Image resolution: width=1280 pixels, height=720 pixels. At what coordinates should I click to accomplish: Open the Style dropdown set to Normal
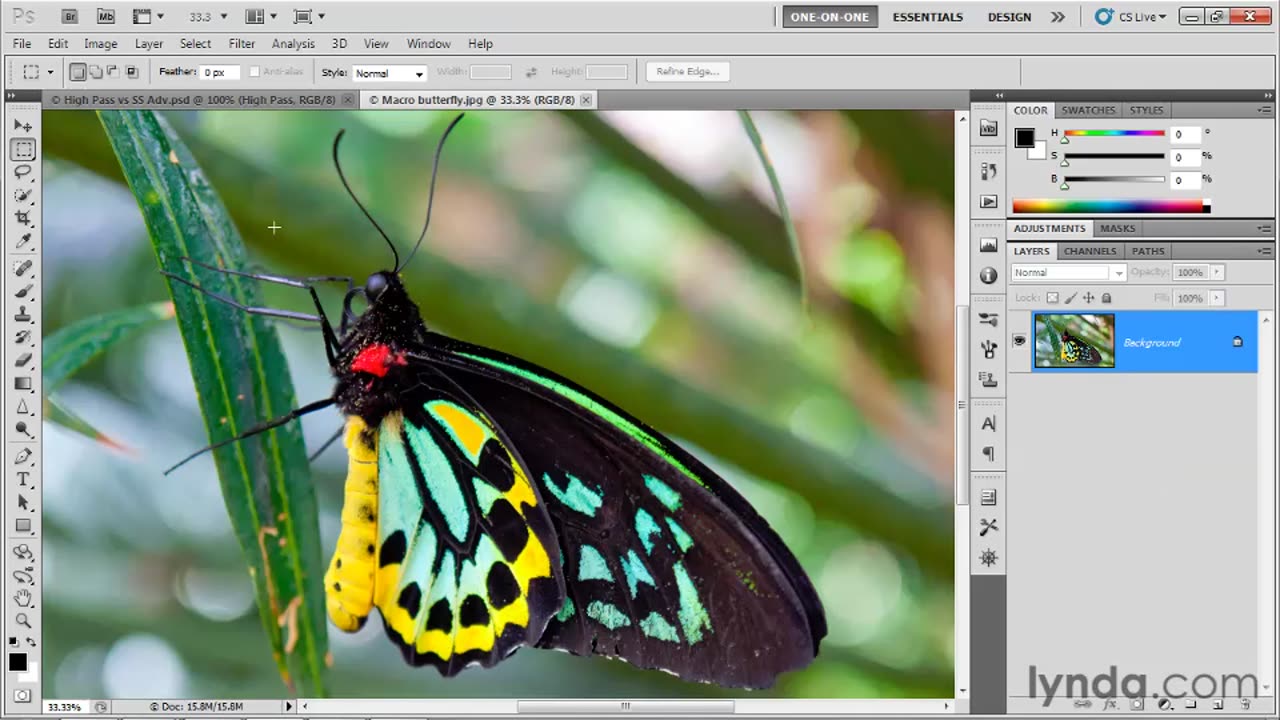[x=389, y=73]
